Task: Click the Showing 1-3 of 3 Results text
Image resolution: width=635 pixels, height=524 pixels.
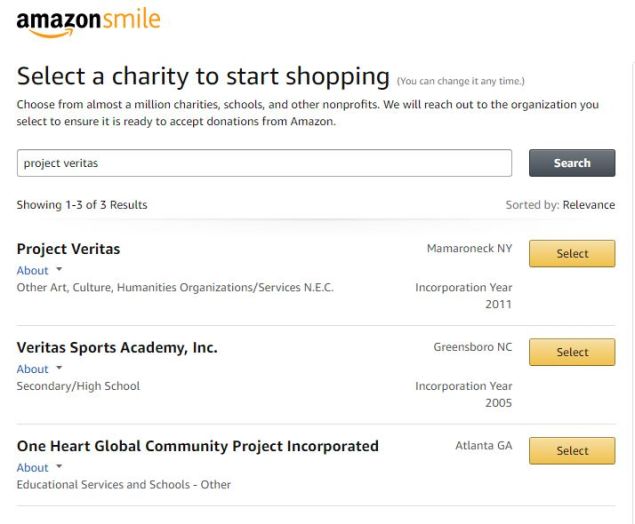Action: pos(82,205)
